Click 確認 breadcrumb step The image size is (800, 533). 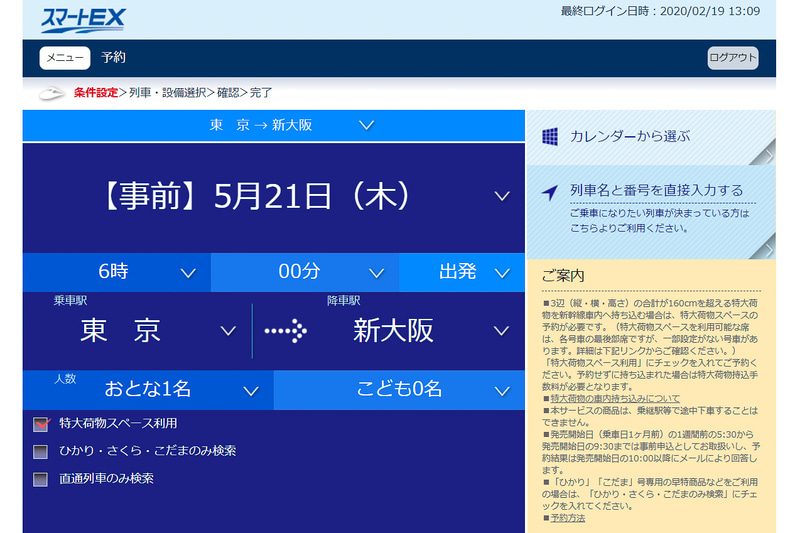click(228, 93)
